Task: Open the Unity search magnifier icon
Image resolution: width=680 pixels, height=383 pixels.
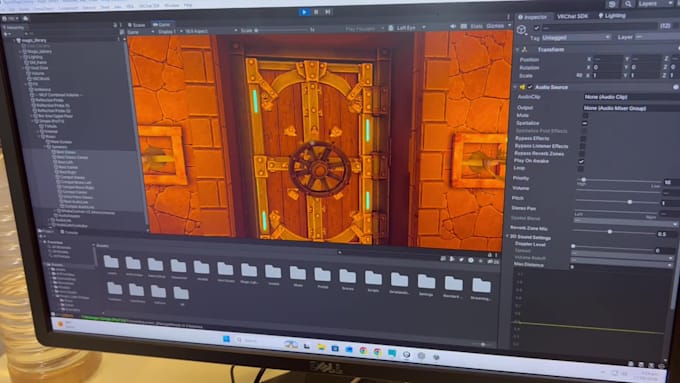Action: [628, 4]
